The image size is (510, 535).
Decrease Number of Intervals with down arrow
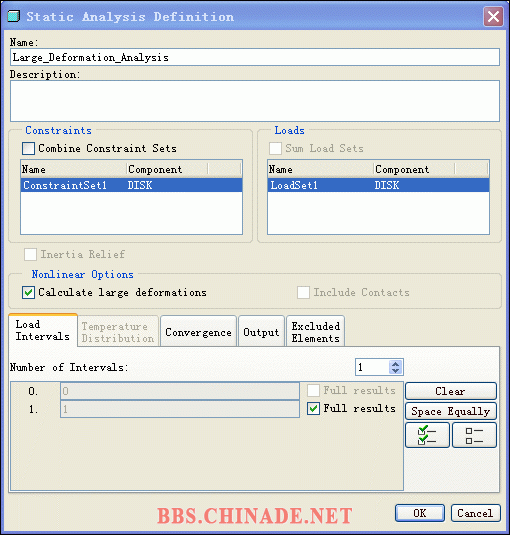(x=395, y=371)
